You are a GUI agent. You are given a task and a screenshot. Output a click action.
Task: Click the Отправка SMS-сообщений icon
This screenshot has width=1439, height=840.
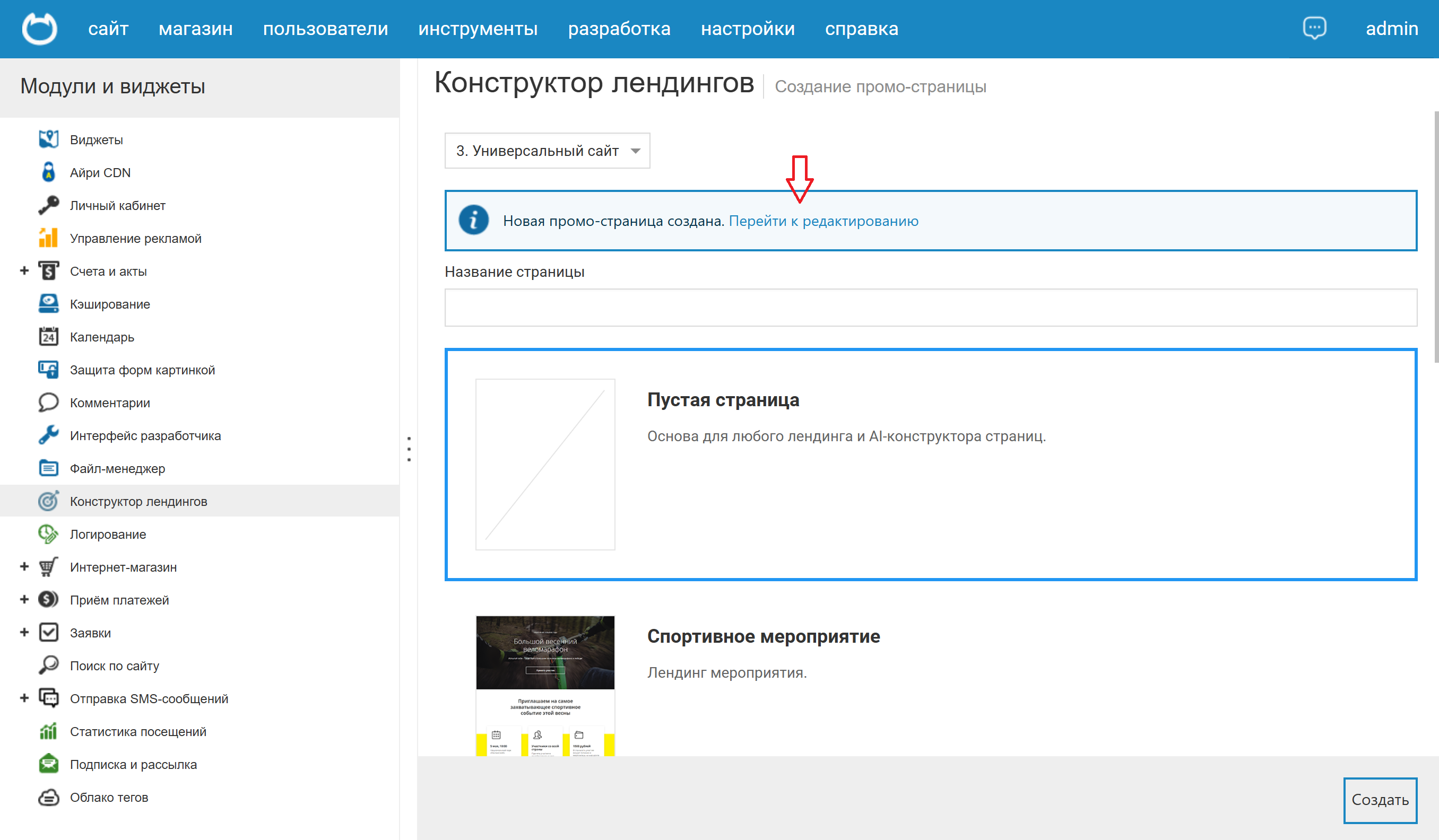pos(48,698)
